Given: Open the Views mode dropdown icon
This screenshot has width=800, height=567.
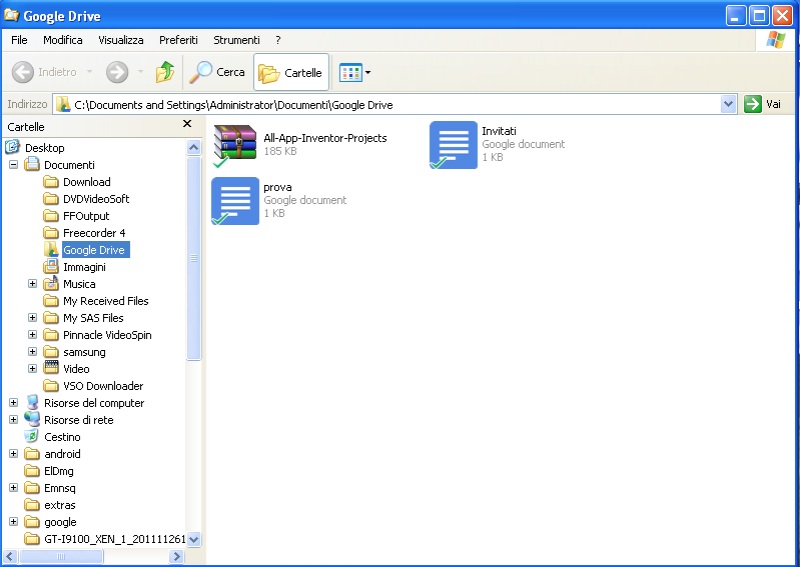Looking at the screenshot, I should coord(355,72).
